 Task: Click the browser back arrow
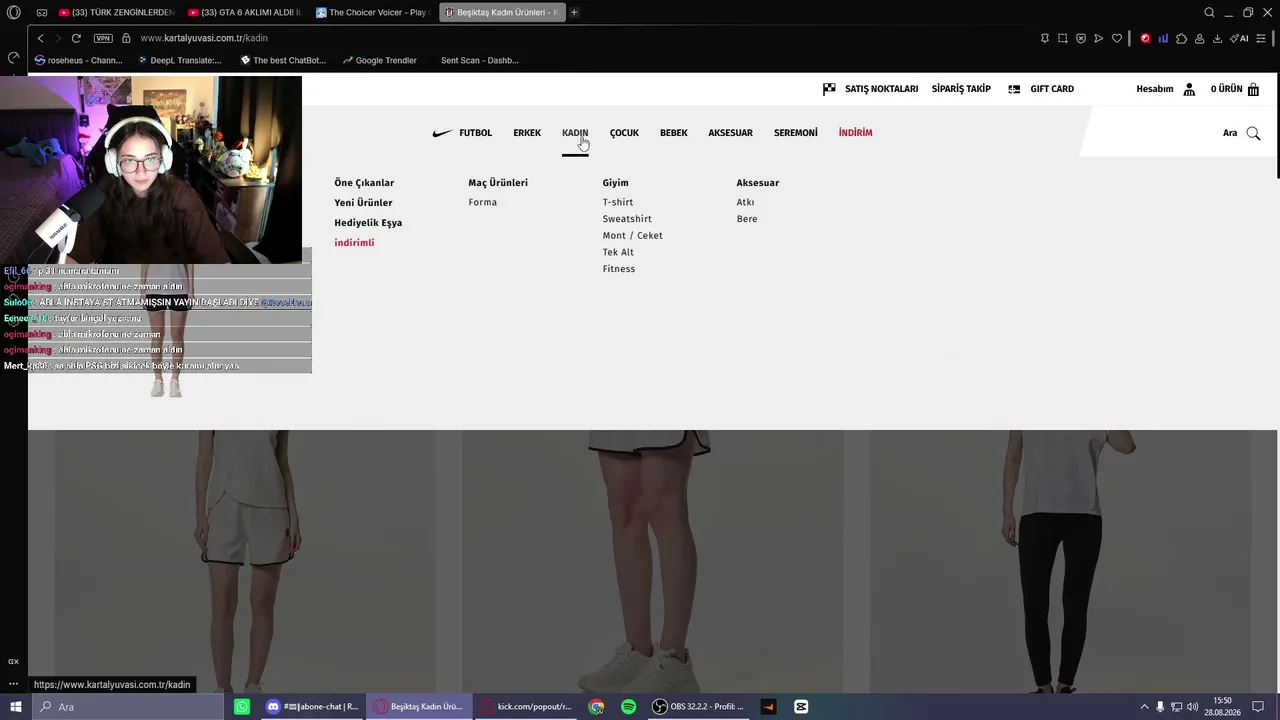pos(40,38)
